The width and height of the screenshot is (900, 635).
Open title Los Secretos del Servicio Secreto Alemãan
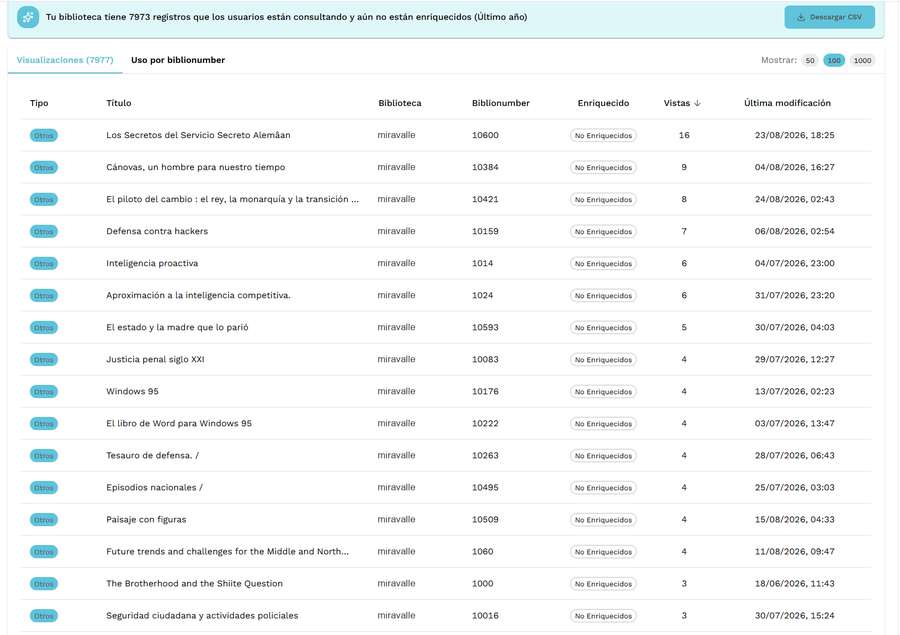tap(198, 135)
